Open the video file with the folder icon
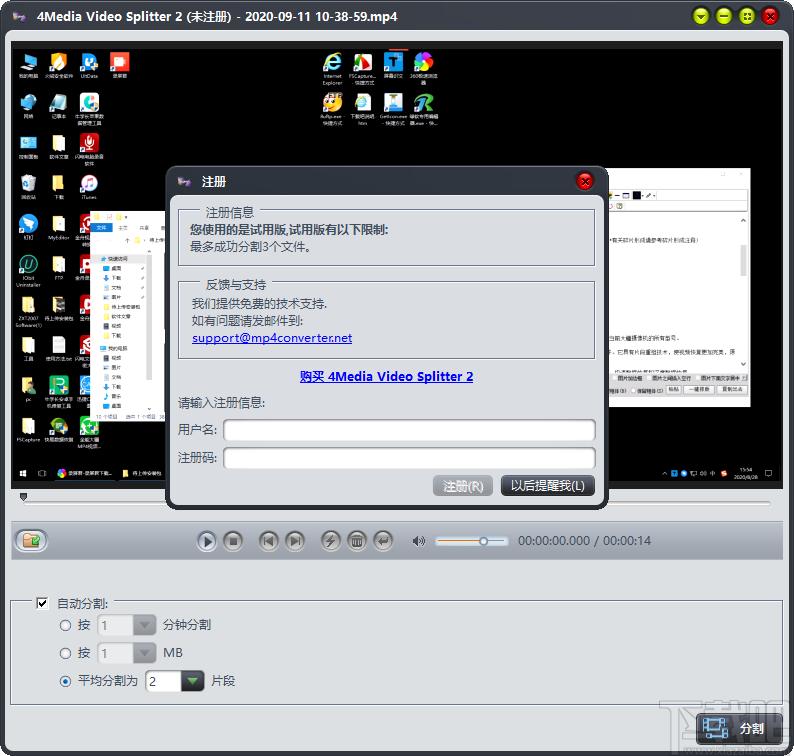The height and width of the screenshot is (756, 794). click(x=31, y=540)
